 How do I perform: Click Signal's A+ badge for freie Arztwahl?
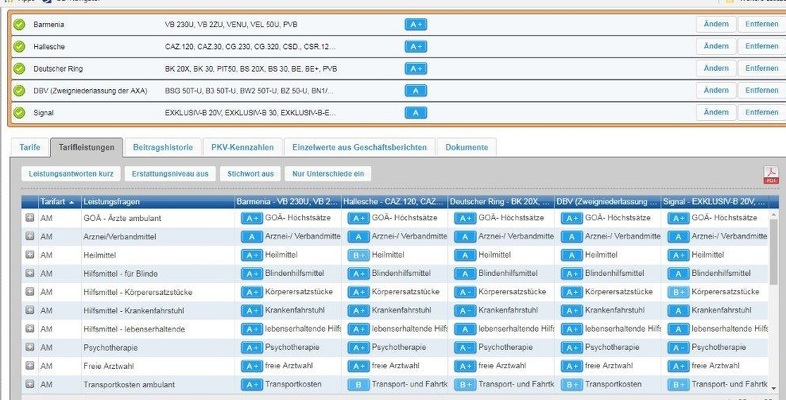tap(678, 366)
